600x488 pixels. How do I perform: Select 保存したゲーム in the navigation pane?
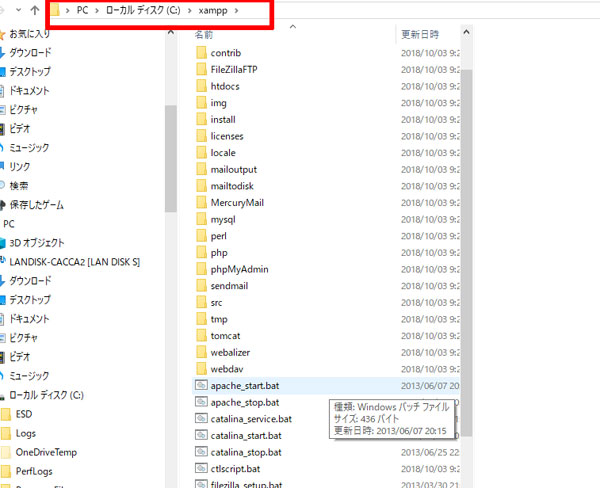pos(36,205)
